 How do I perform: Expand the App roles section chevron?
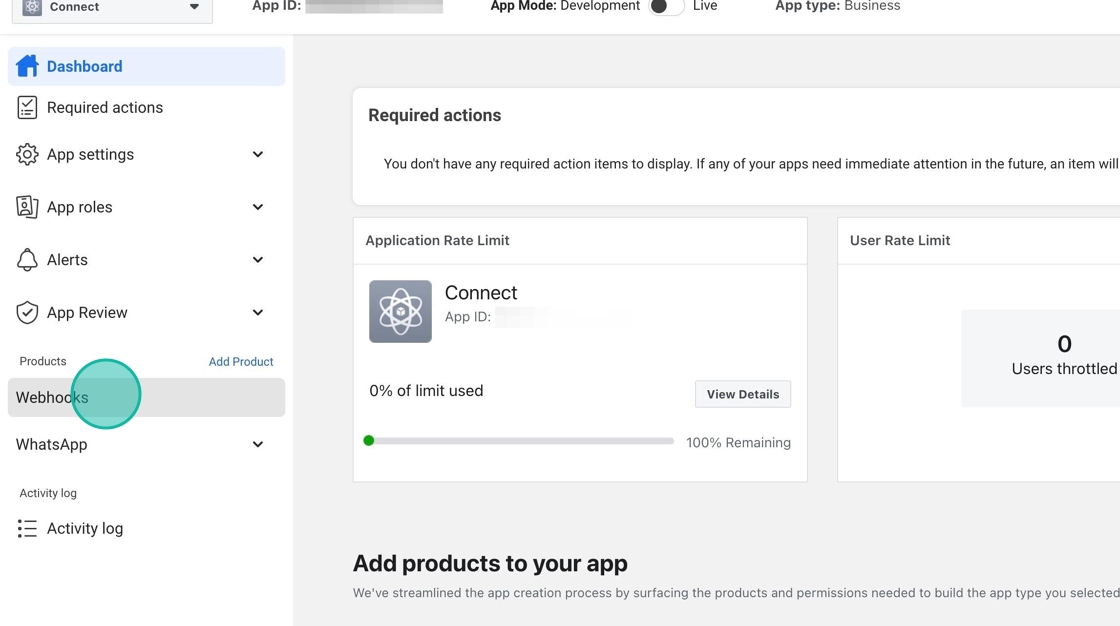click(x=258, y=207)
